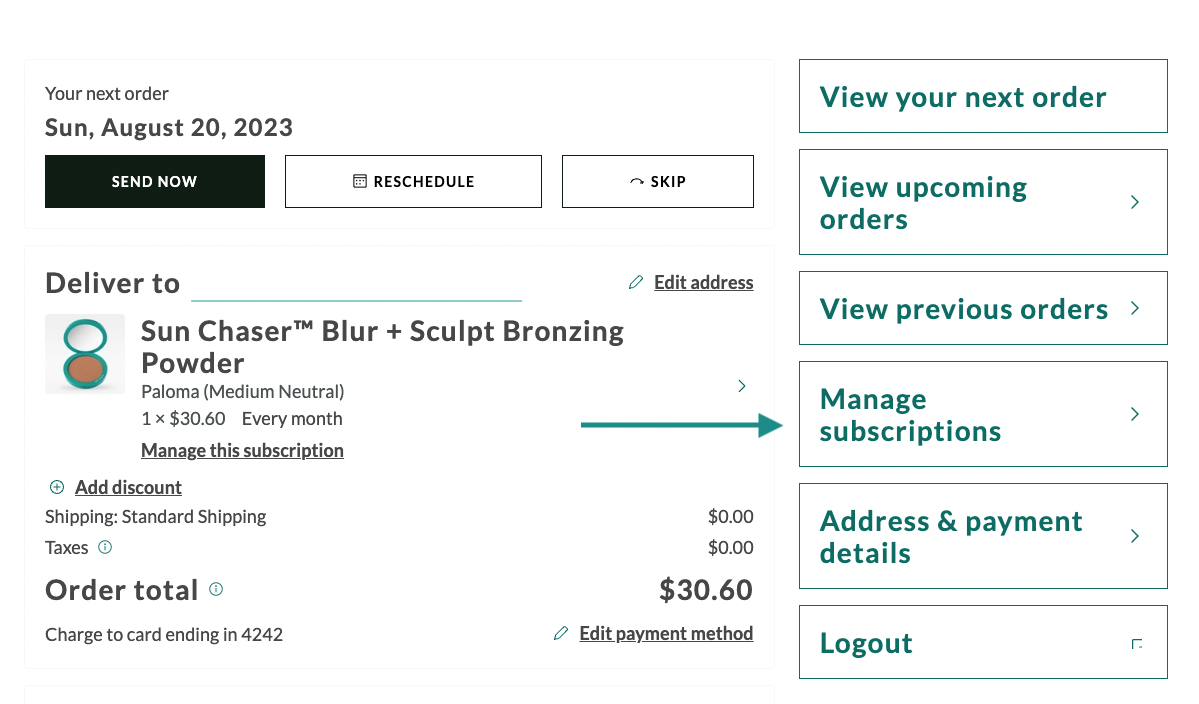Click the pencil icon beside Edit address
This screenshot has width=1199, height=704.
tap(636, 282)
